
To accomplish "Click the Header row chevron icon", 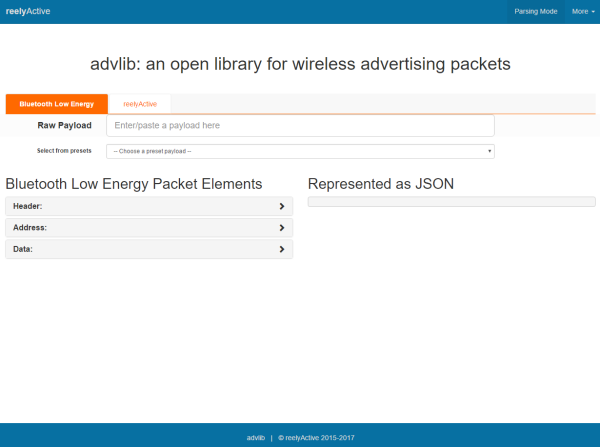I will [x=282, y=206].
